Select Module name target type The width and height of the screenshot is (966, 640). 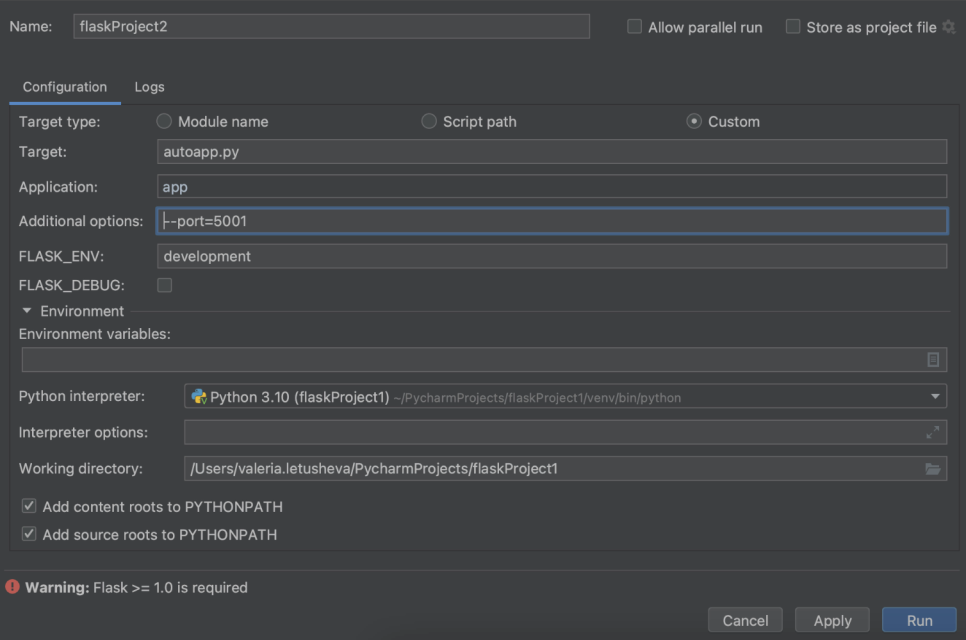pos(164,121)
